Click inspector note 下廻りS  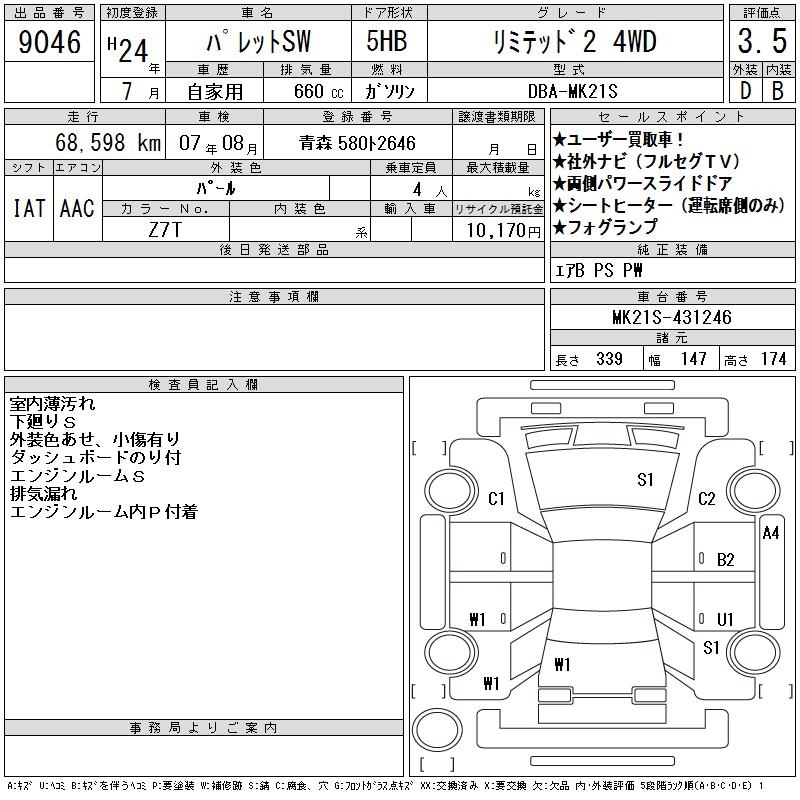coord(43,421)
